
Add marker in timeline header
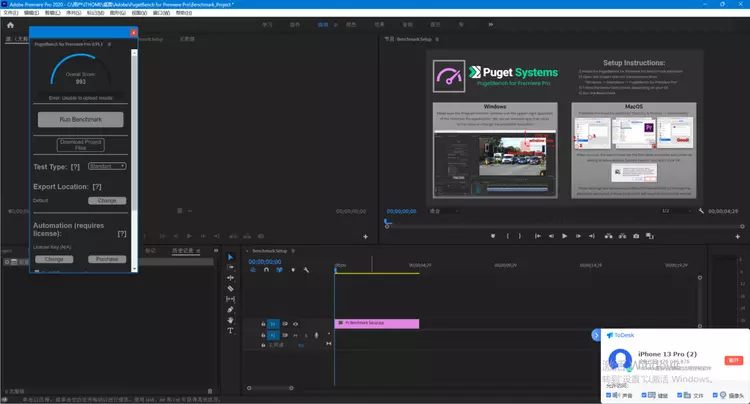click(293, 270)
